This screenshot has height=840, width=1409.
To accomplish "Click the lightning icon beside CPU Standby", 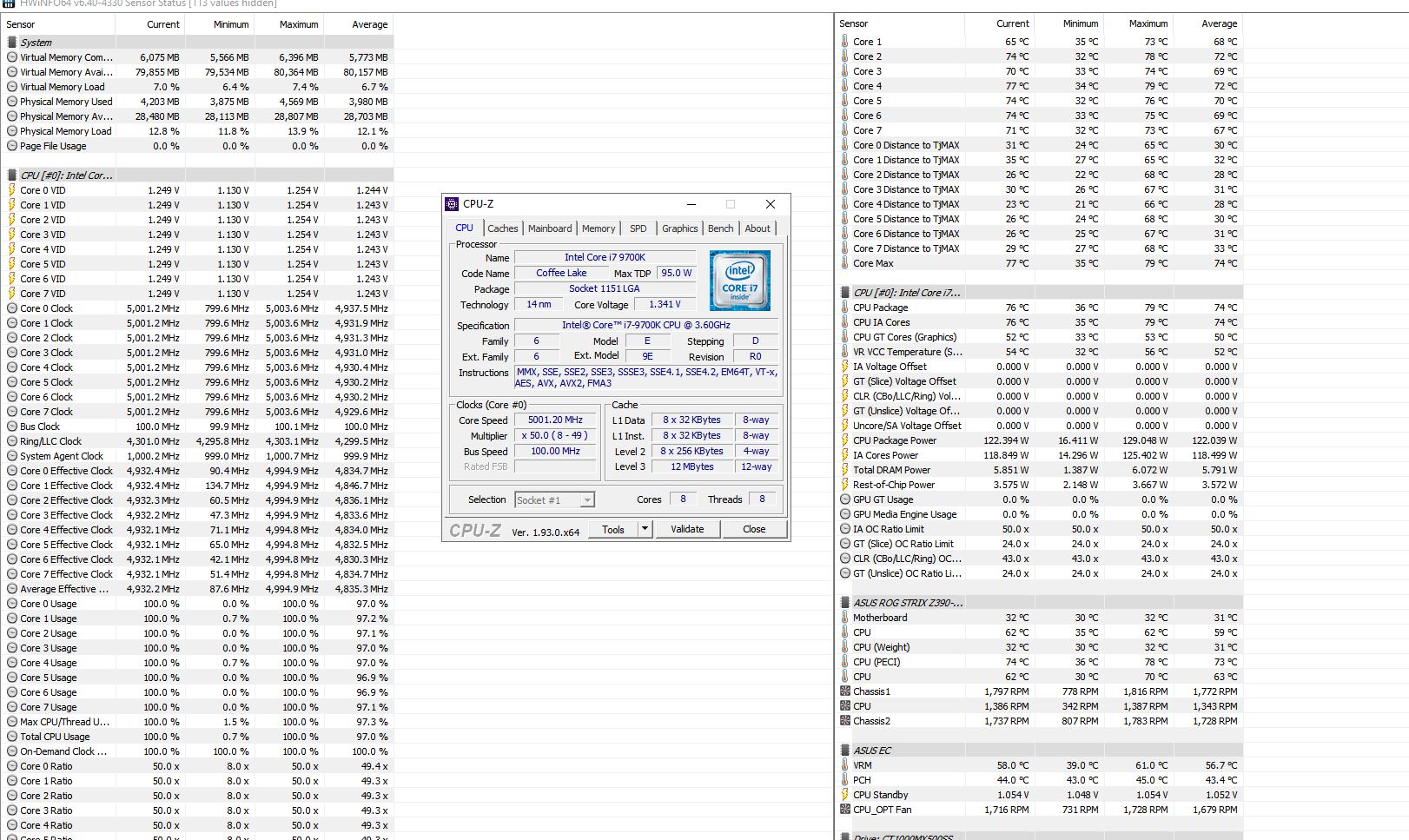I will click(845, 795).
